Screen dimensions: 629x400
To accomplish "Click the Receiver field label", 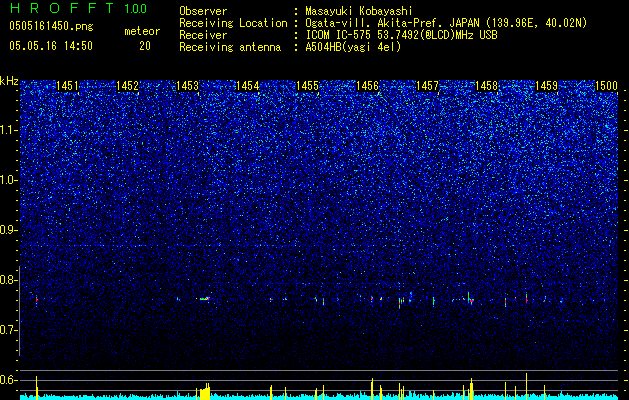I will (203, 35).
